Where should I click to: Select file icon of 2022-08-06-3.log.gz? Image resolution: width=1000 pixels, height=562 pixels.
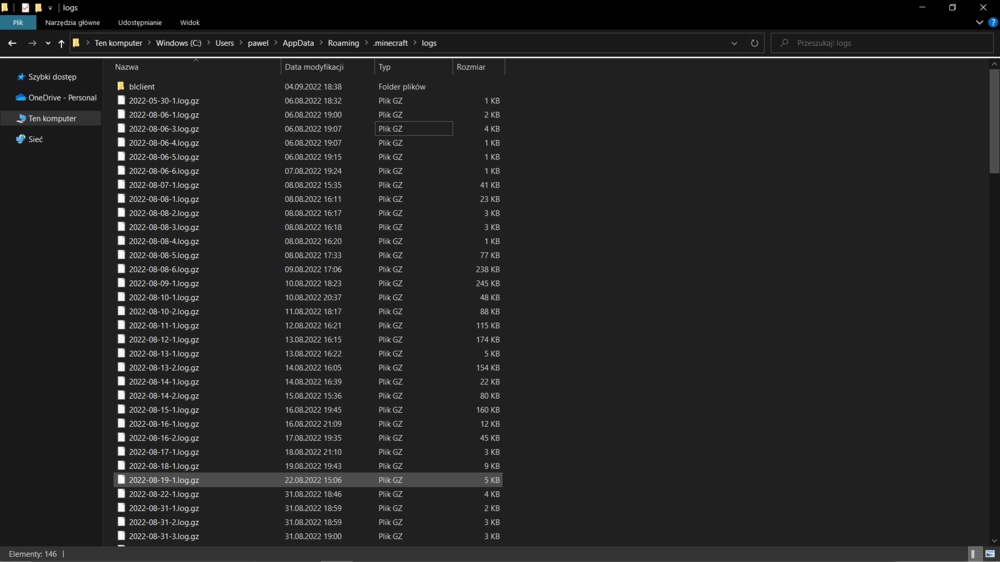tap(121, 128)
